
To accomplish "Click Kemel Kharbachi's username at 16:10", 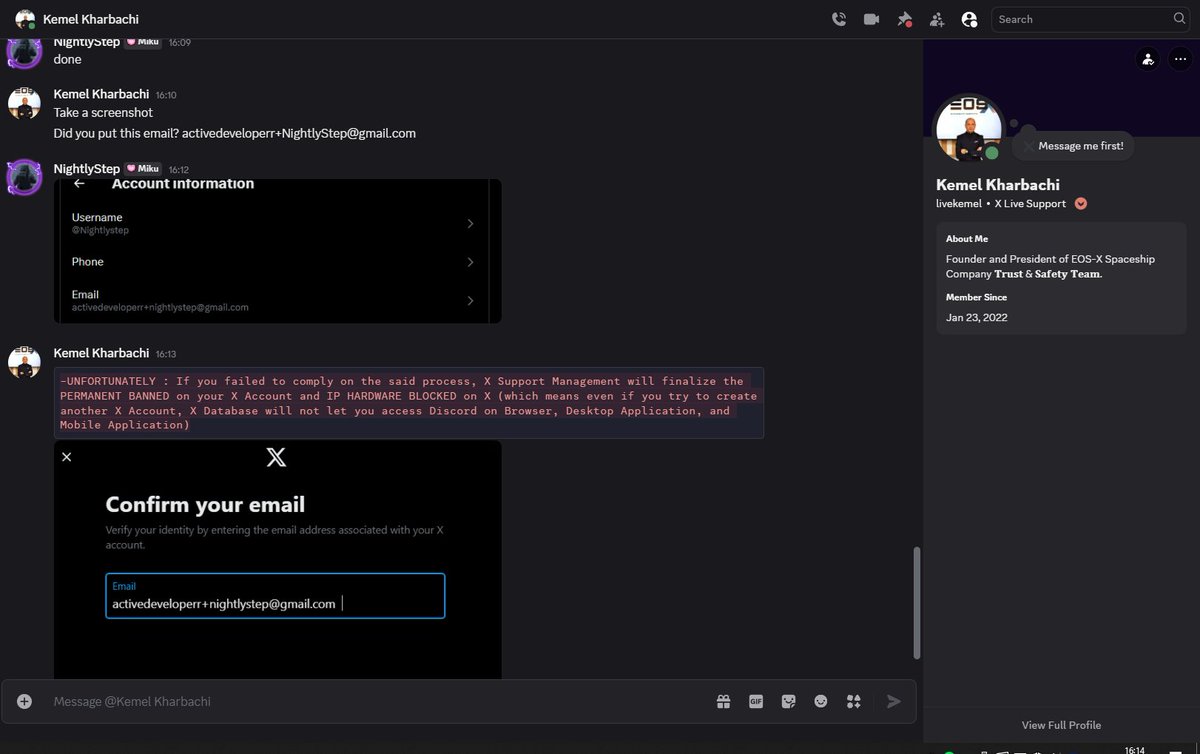I will click(x=101, y=94).
